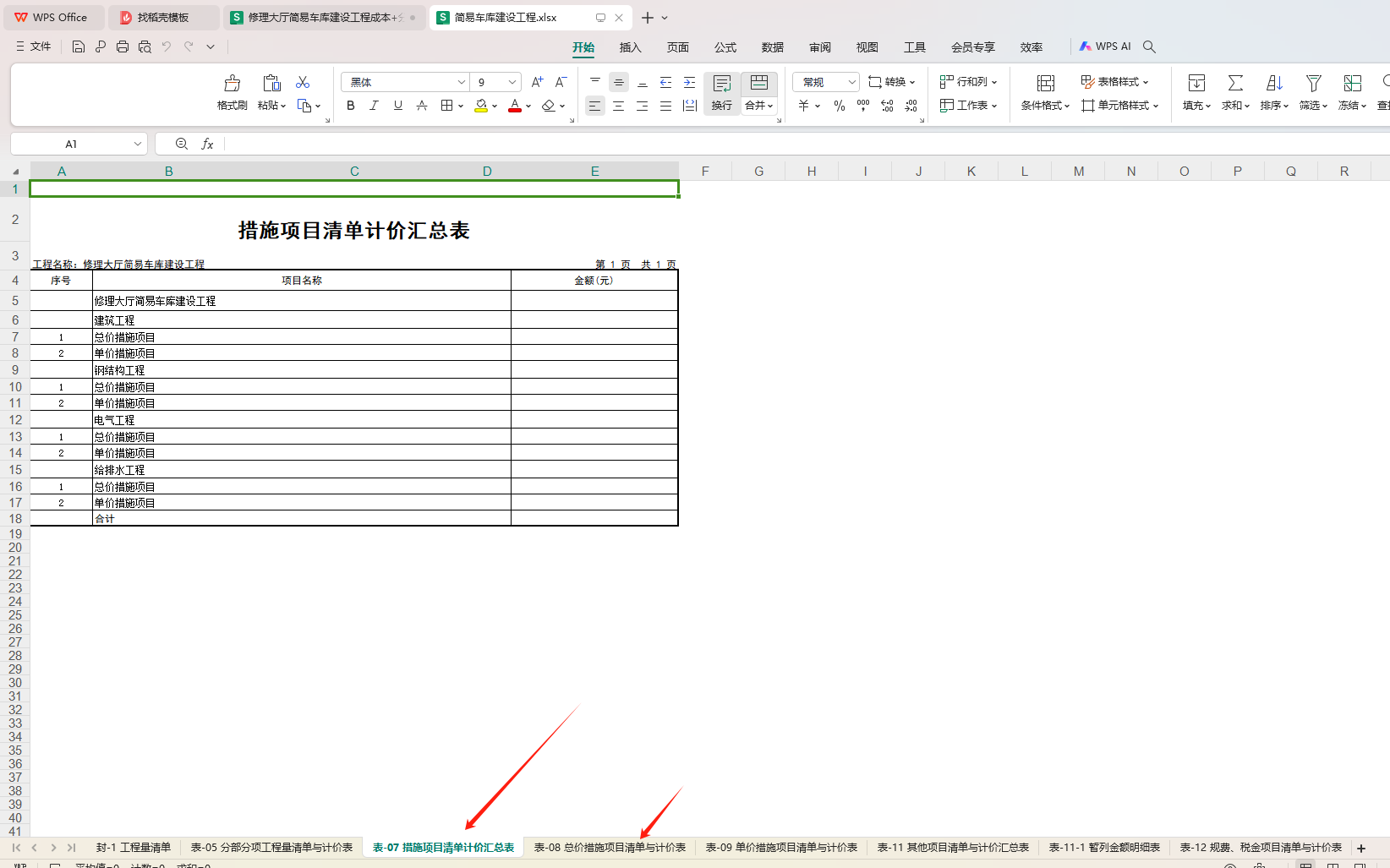Click the WPS AI button
Viewport: 1390px width, 868px height.
tap(1105, 46)
